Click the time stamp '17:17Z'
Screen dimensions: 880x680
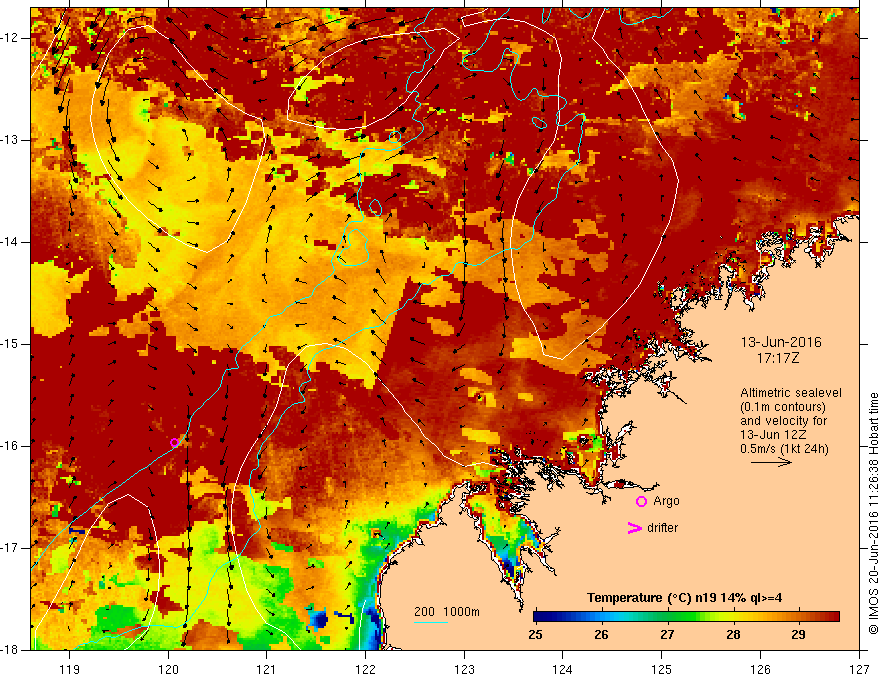pyautogui.click(x=777, y=358)
